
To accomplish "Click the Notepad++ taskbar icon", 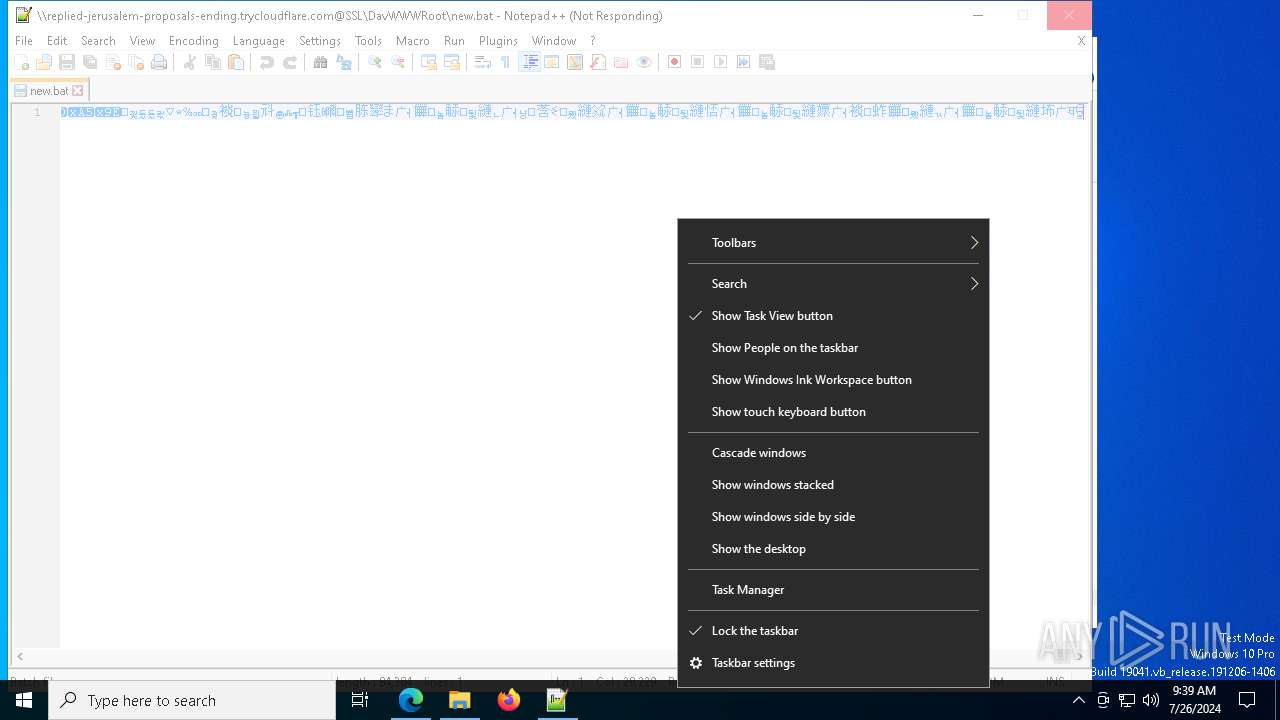I will tap(557, 700).
